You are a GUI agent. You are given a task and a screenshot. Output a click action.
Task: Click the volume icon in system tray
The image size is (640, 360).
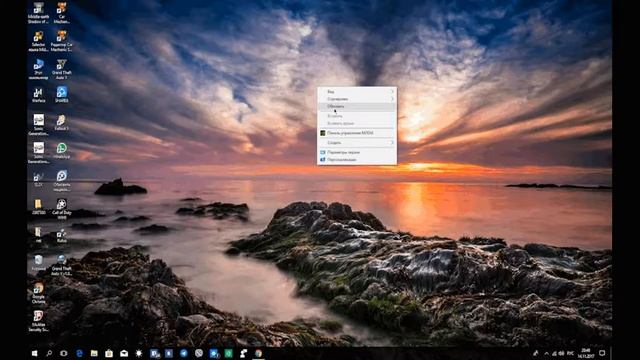pyautogui.click(x=561, y=353)
